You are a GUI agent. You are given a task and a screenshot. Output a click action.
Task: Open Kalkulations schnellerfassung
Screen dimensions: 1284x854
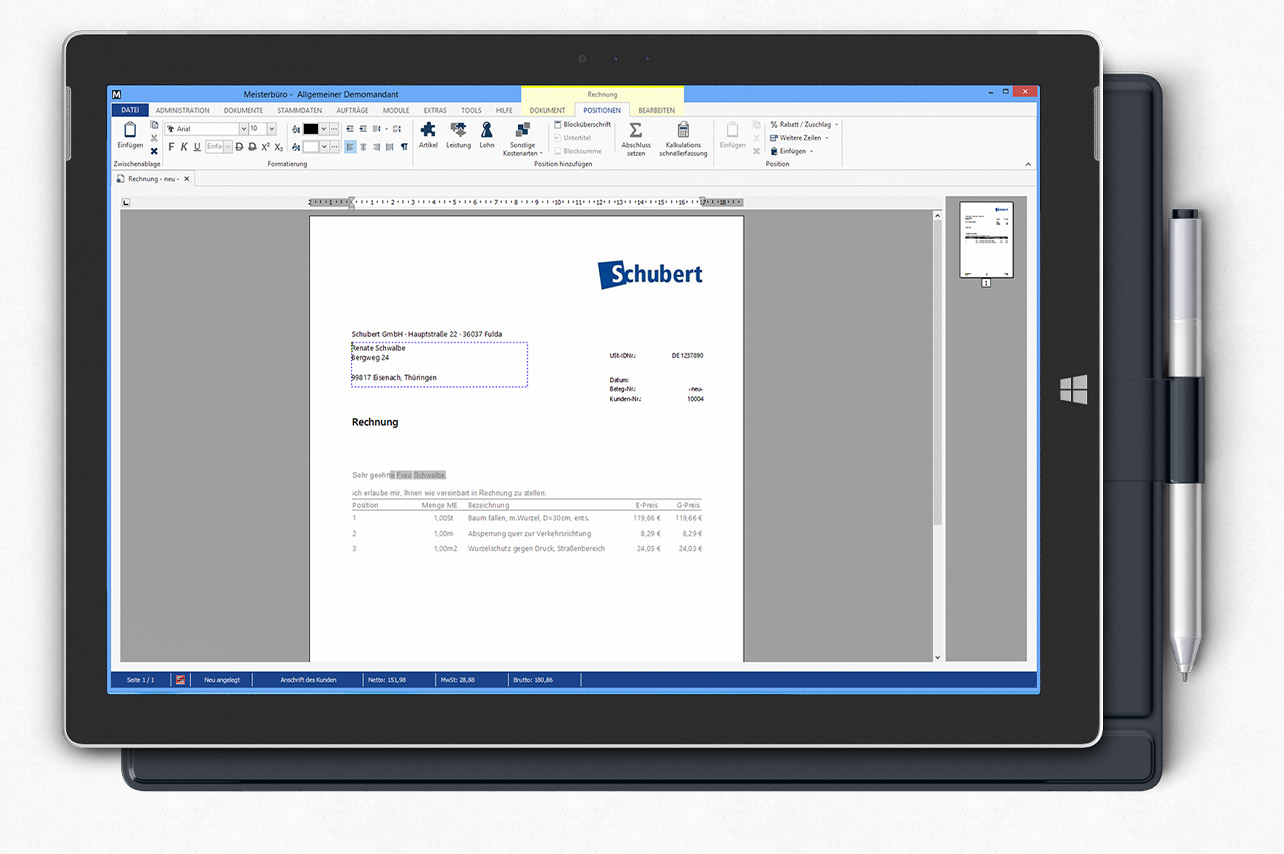pos(683,139)
